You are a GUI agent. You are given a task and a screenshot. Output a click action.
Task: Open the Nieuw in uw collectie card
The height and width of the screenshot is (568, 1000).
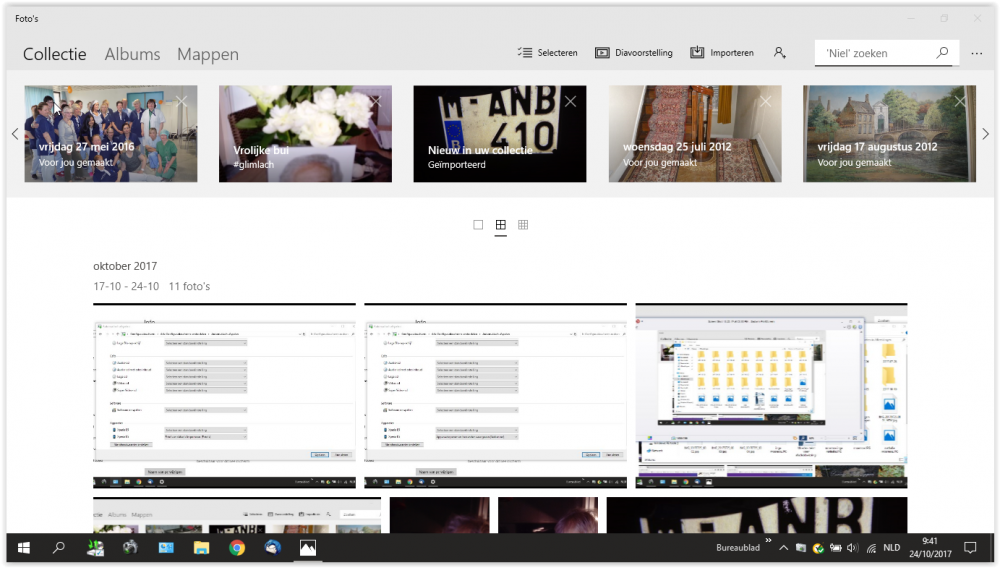pyautogui.click(x=500, y=134)
